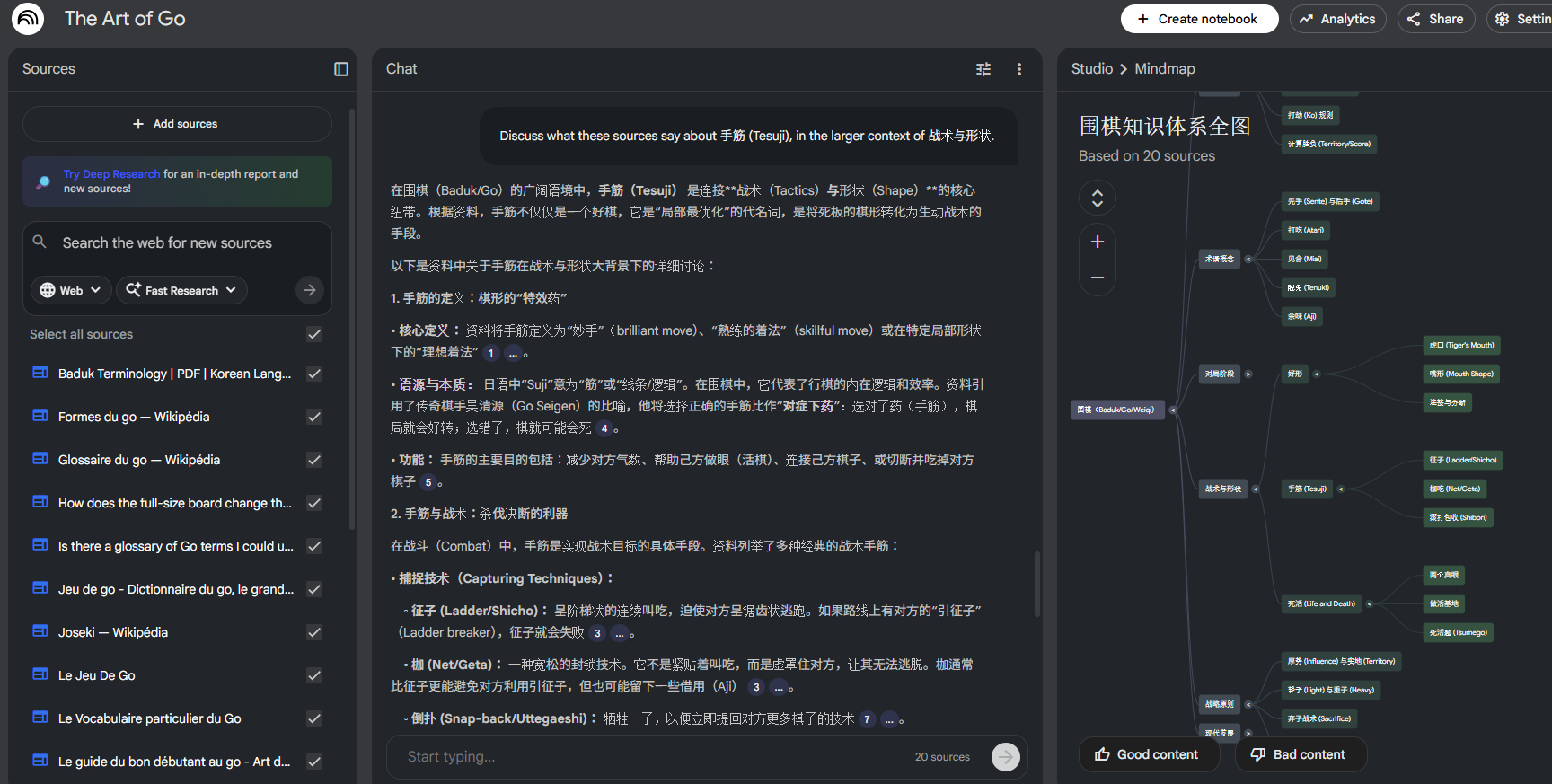Click the send arrow in chat input
The height and width of the screenshot is (784, 1552).
point(1006,757)
